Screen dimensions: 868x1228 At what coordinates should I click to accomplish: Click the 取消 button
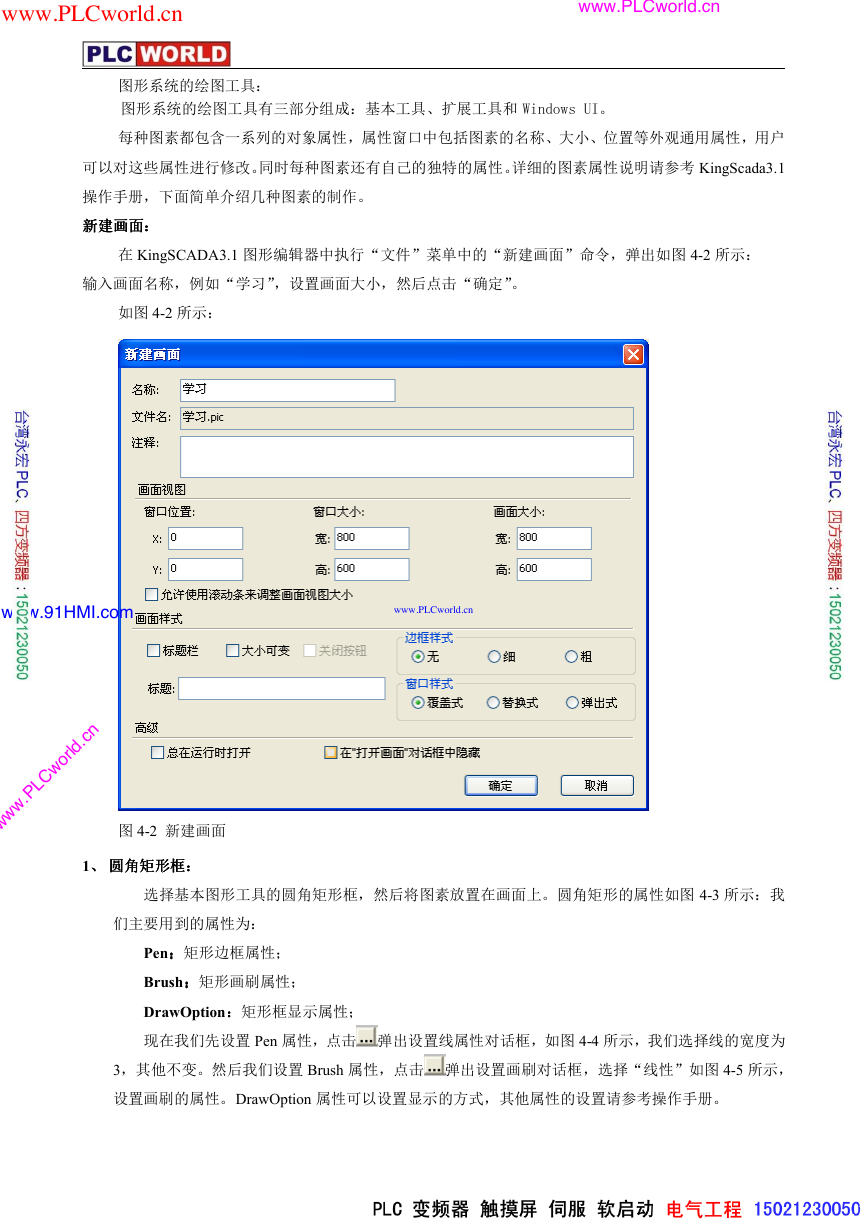[597, 786]
